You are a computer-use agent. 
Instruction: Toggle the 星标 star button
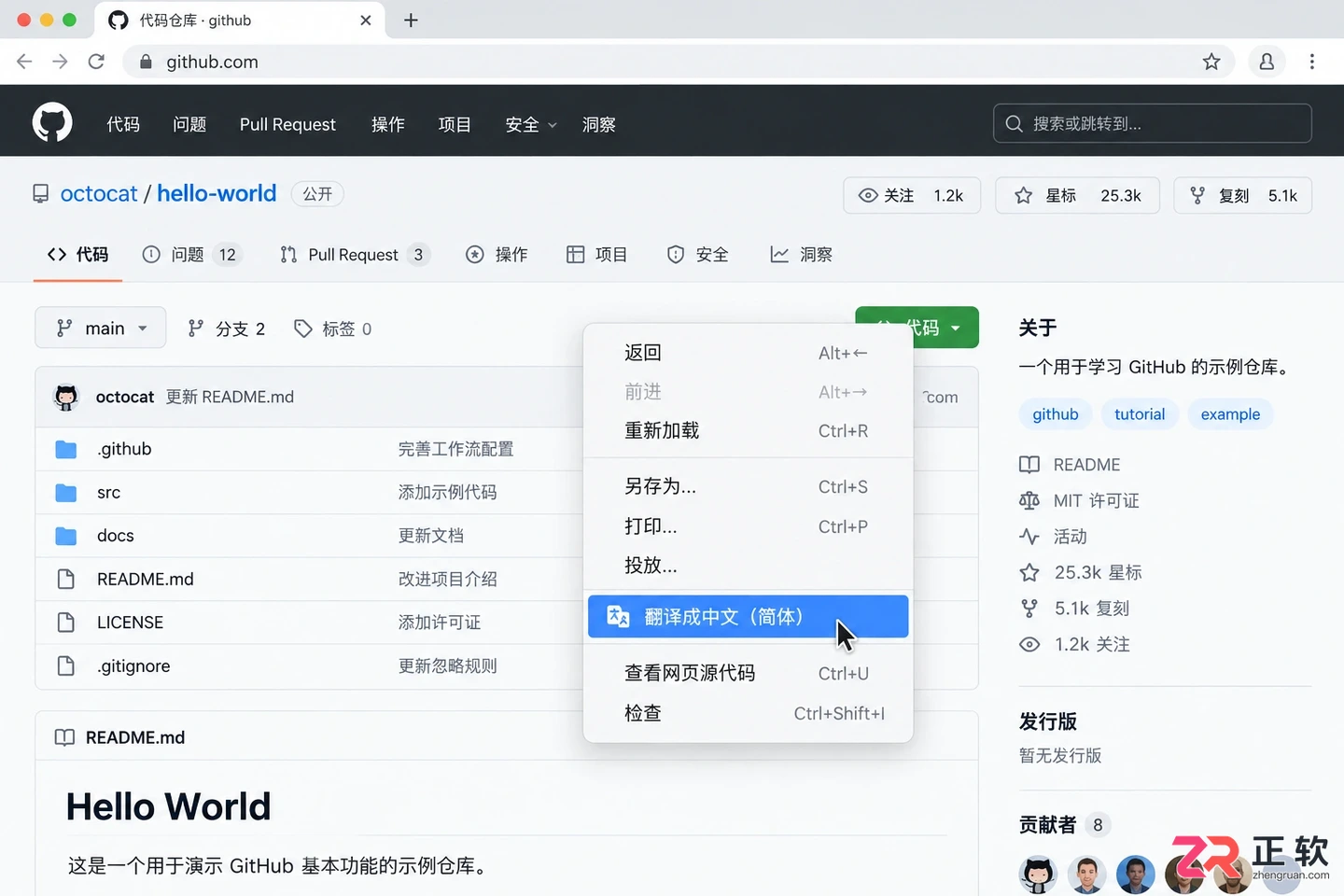1077,195
